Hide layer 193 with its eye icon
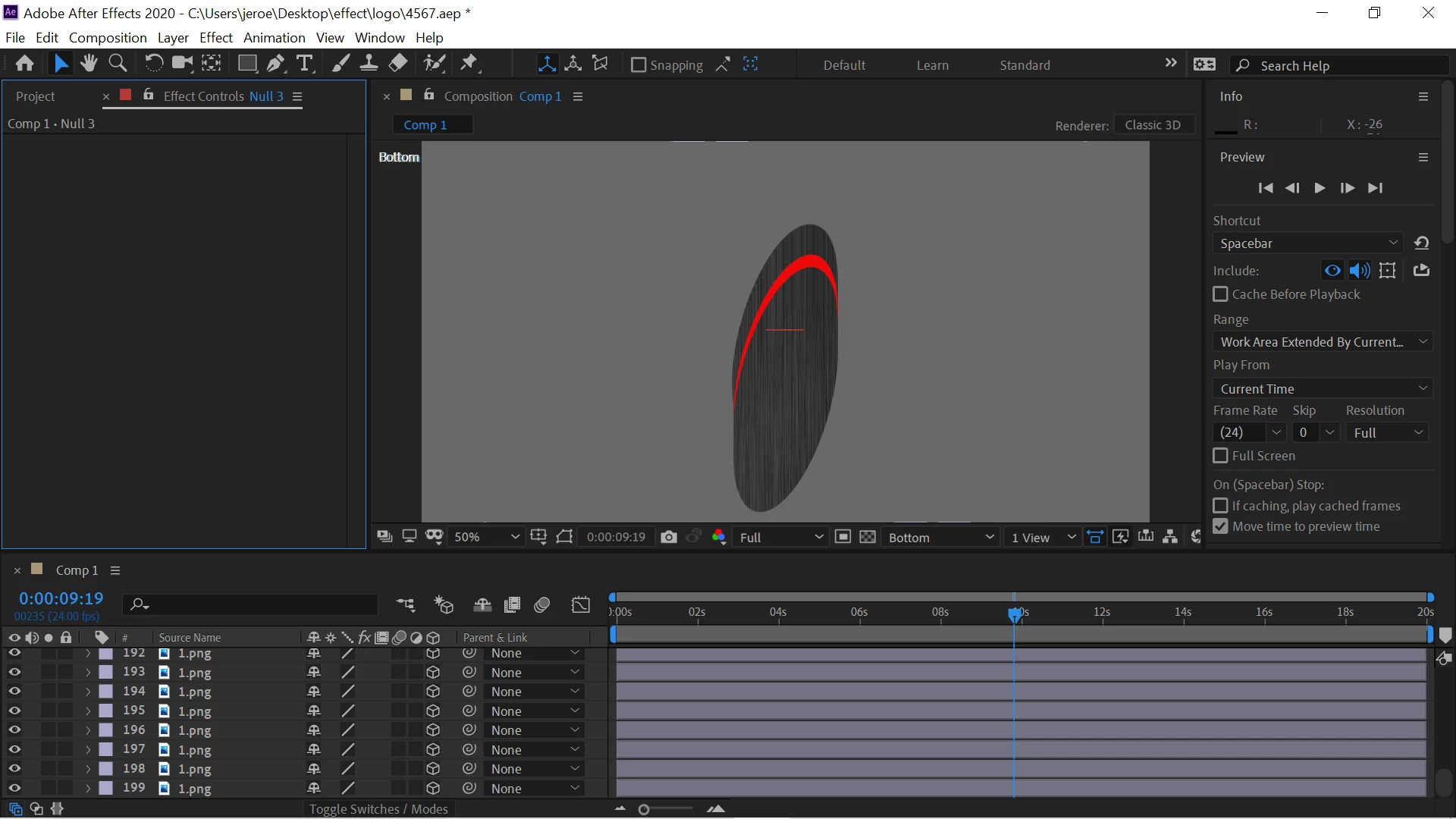Image resolution: width=1456 pixels, height=819 pixels. pos(14,673)
